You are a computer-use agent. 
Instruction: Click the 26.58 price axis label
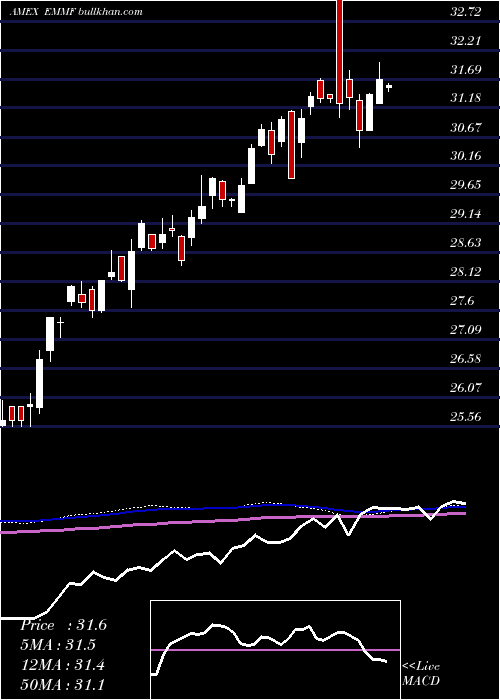(466, 358)
